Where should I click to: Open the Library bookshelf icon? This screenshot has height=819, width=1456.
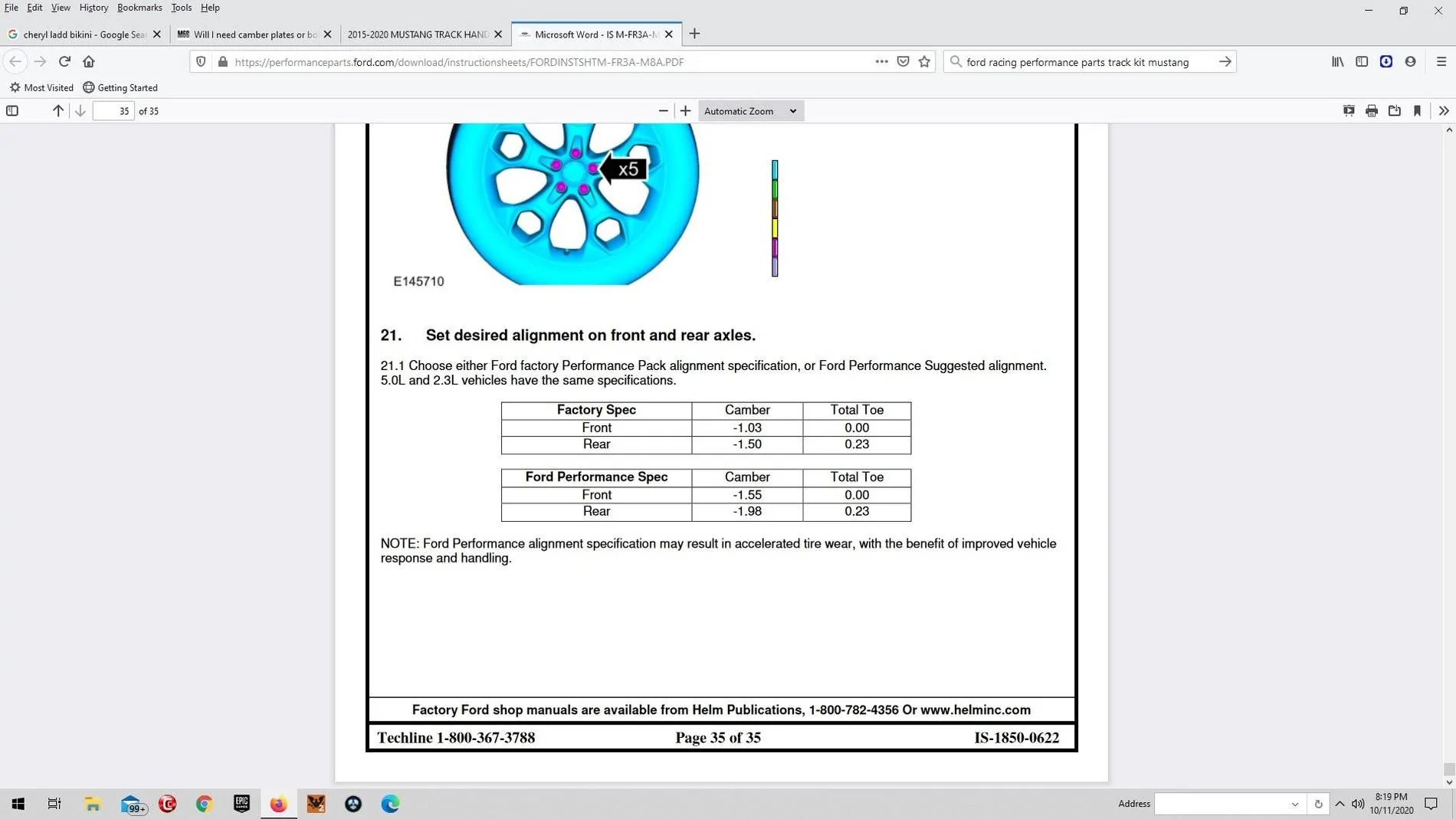point(1337,61)
